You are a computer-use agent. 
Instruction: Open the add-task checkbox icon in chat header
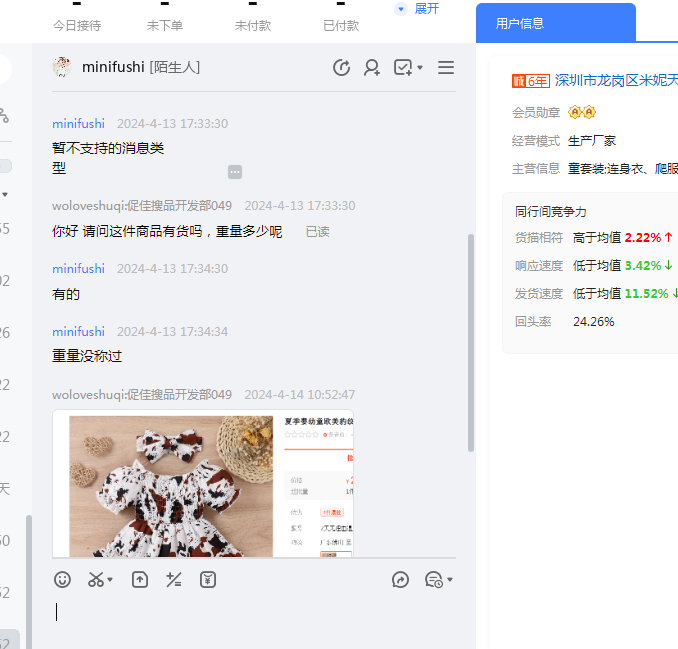point(403,67)
